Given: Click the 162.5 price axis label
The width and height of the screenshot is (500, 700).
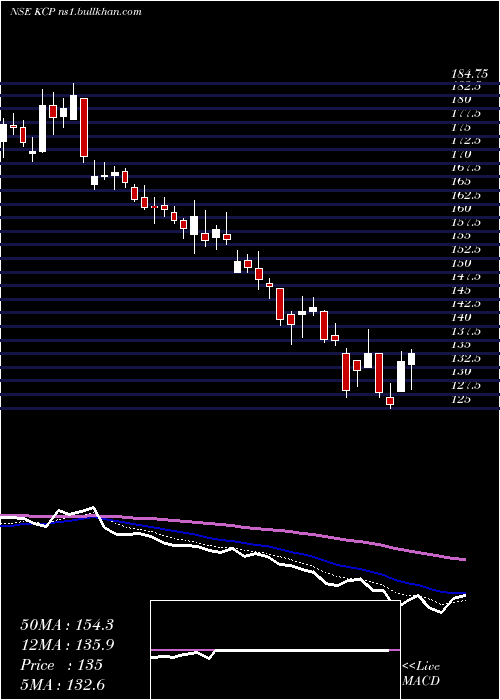Looking at the screenshot, I should click(x=465, y=196).
